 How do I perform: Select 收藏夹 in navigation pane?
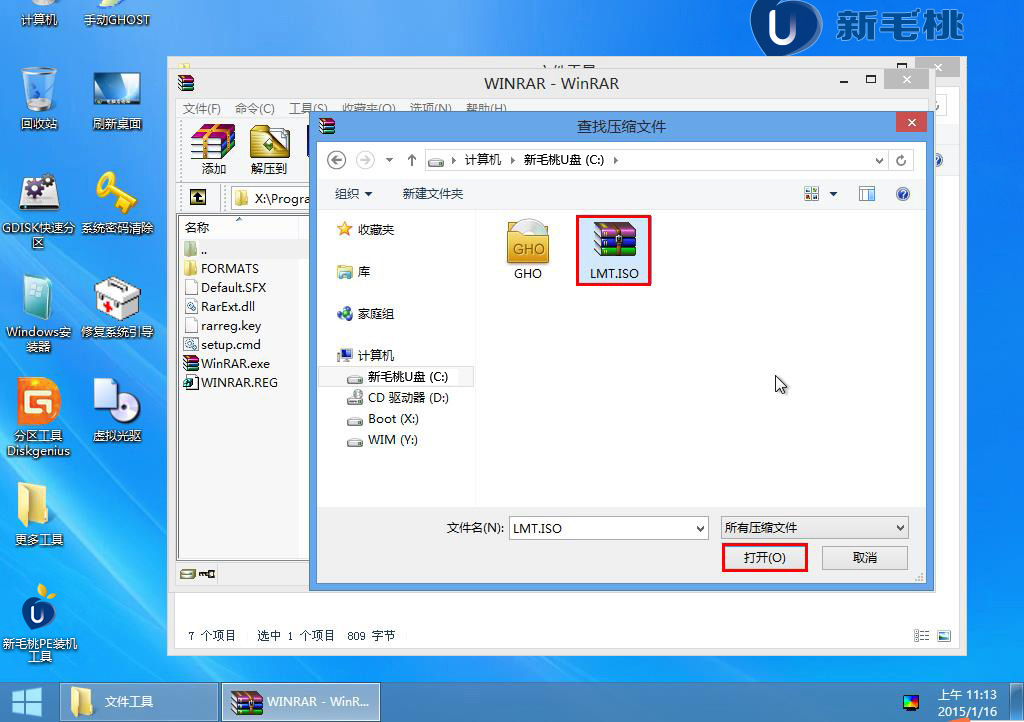click(x=366, y=230)
